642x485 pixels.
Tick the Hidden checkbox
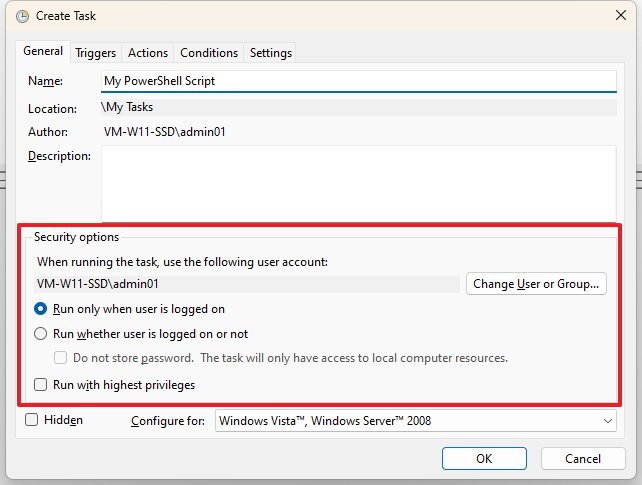click(32, 421)
